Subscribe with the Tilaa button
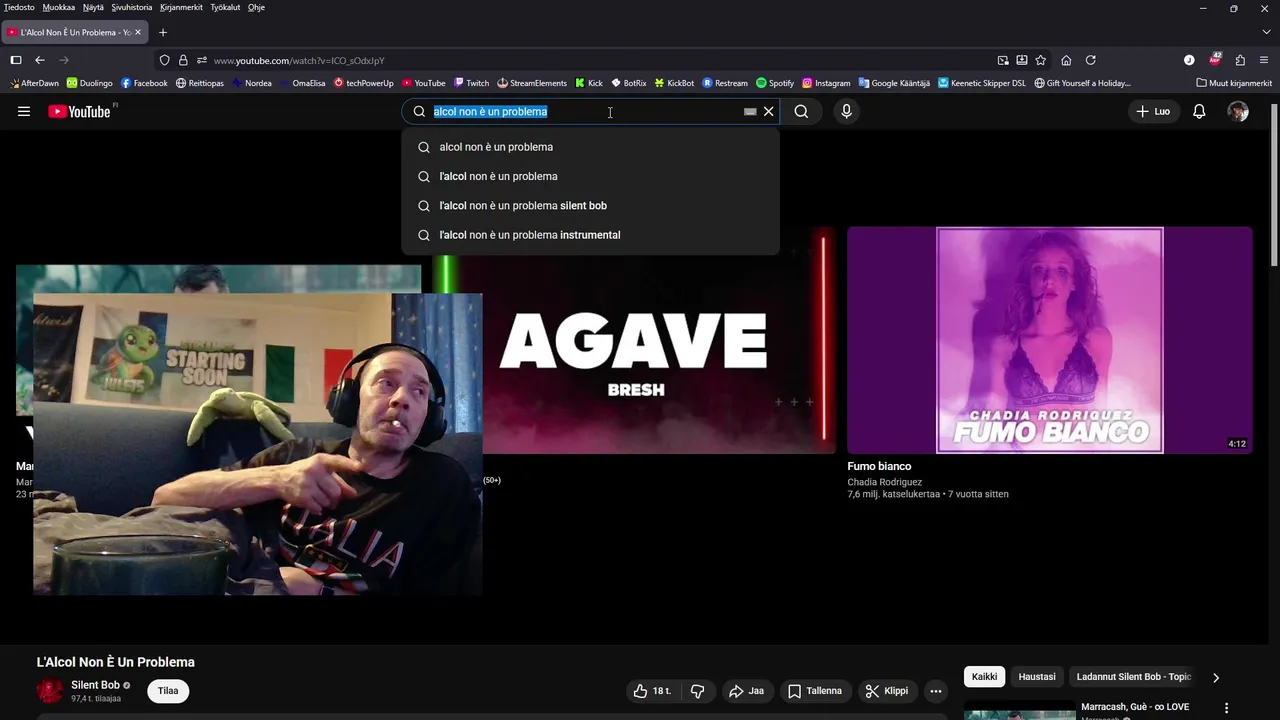 [x=168, y=691]
